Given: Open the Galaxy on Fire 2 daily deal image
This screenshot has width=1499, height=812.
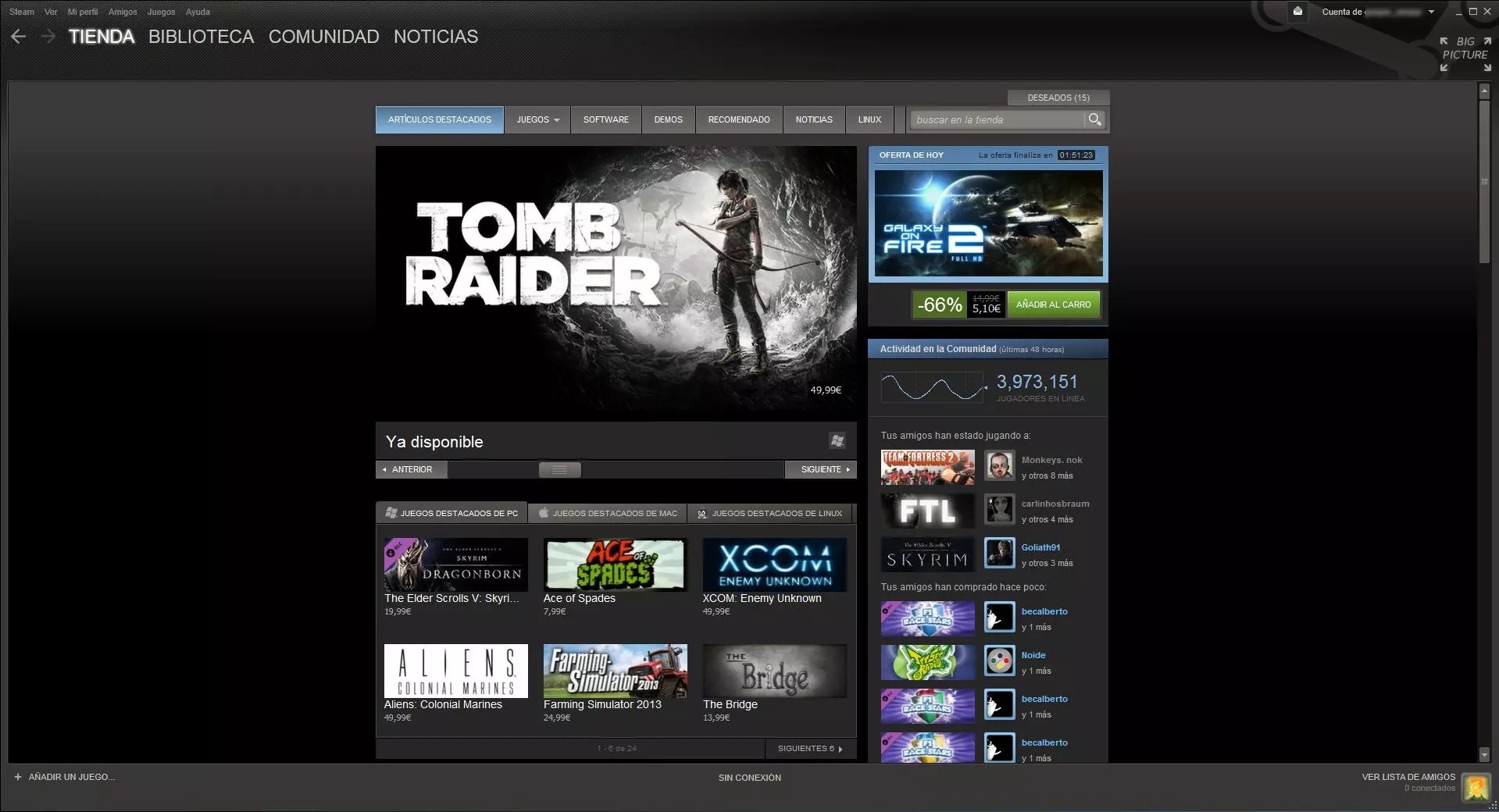Looking at the screenshot, I should tap(988, 223).
